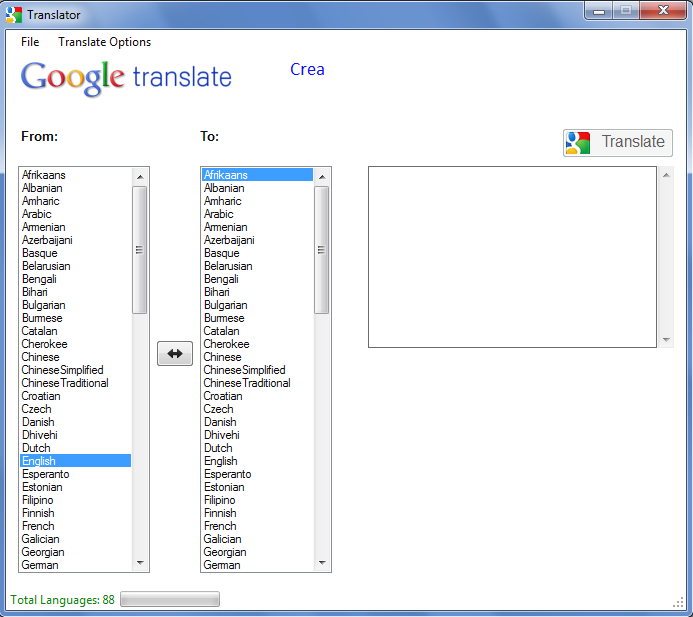Select Bulgarian in the From list
Viewport: 693px width, 617px height.
tap(76, 305)
